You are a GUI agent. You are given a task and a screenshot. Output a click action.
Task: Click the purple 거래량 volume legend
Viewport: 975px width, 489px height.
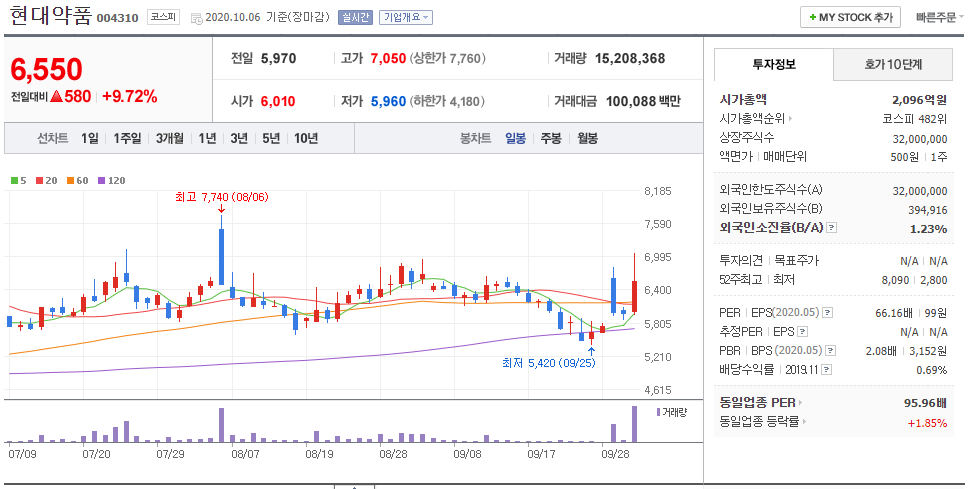pos(672,412)
